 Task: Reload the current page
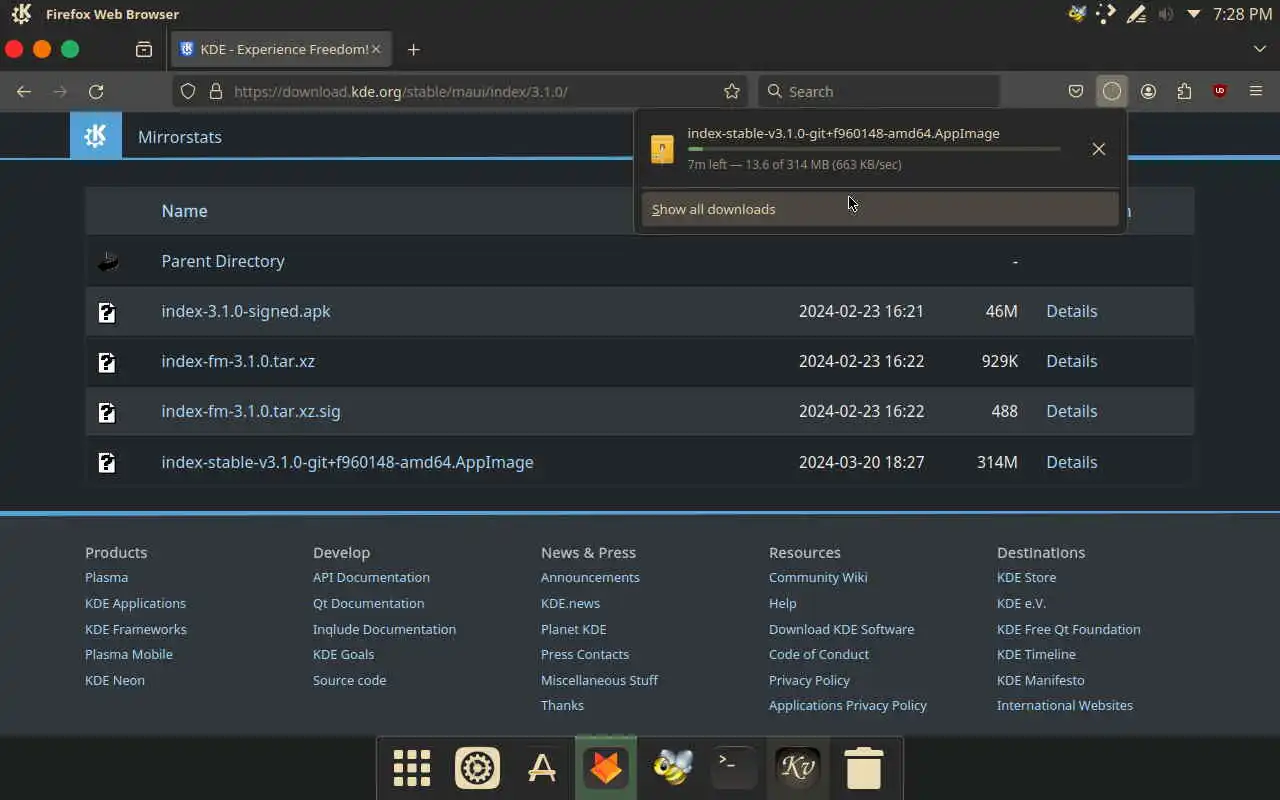tap(96, 91)
